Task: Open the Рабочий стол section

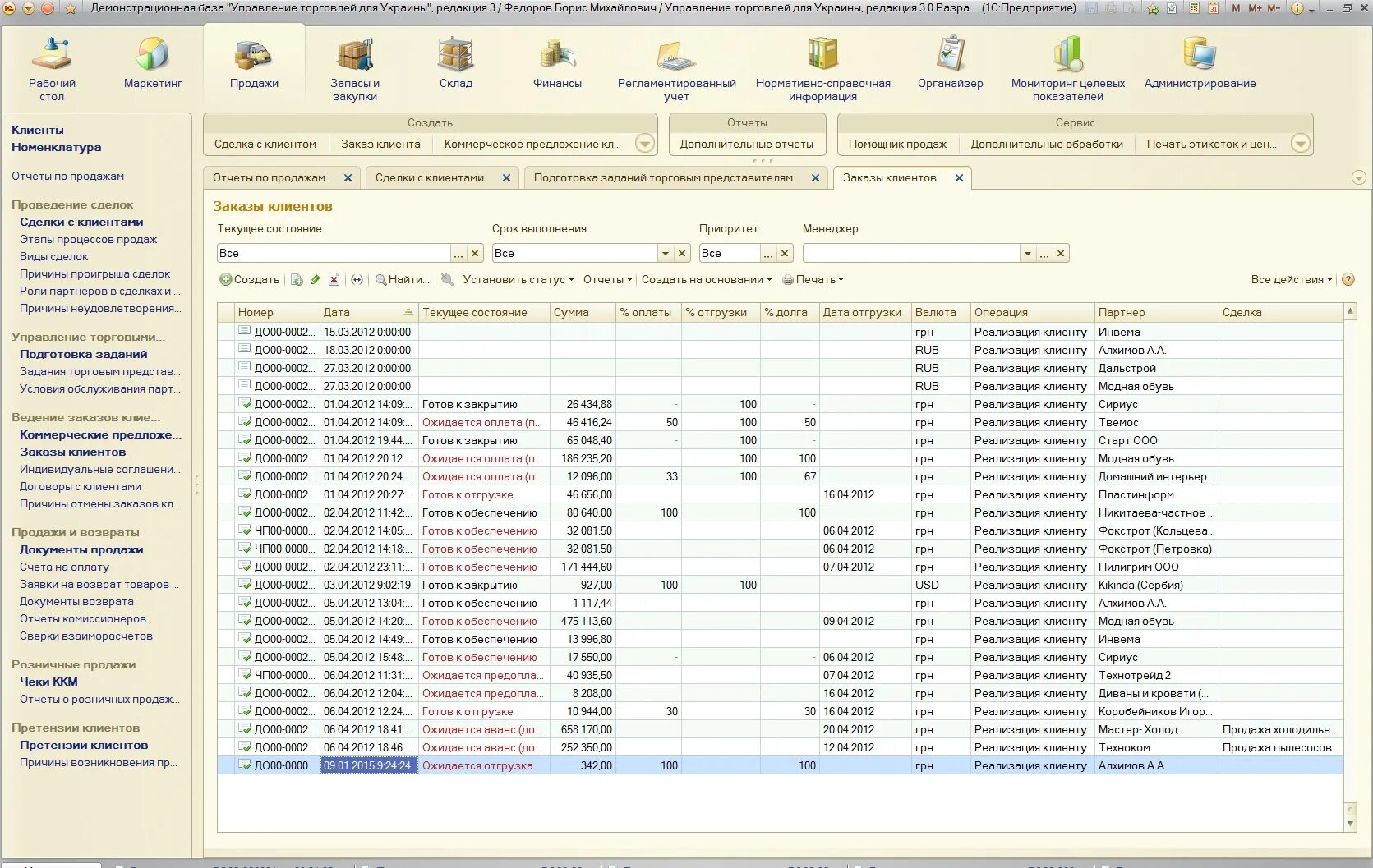Action: (x=52, y=69)
